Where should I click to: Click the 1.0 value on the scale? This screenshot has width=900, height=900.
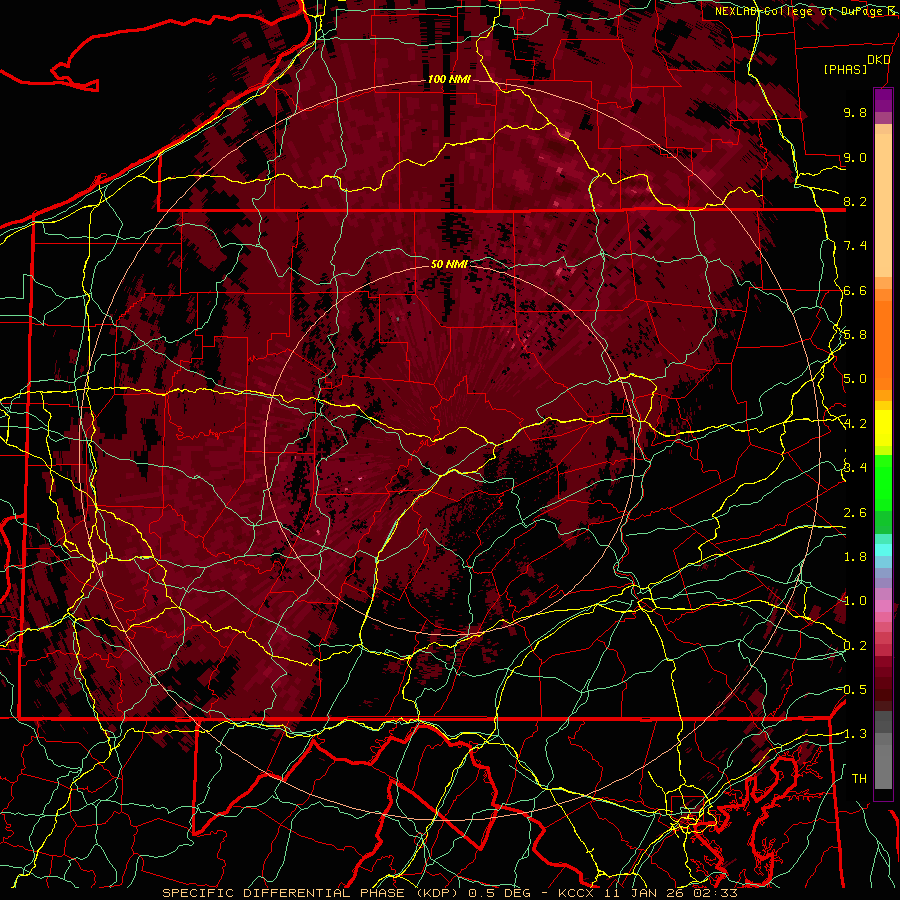[x=855, y=601]
